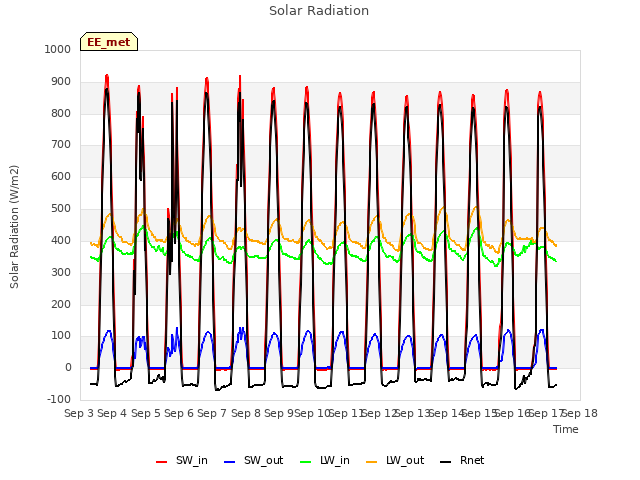Click the Sep 3 x-axis label
The image size is (640, 480).
tap(79, 413)
